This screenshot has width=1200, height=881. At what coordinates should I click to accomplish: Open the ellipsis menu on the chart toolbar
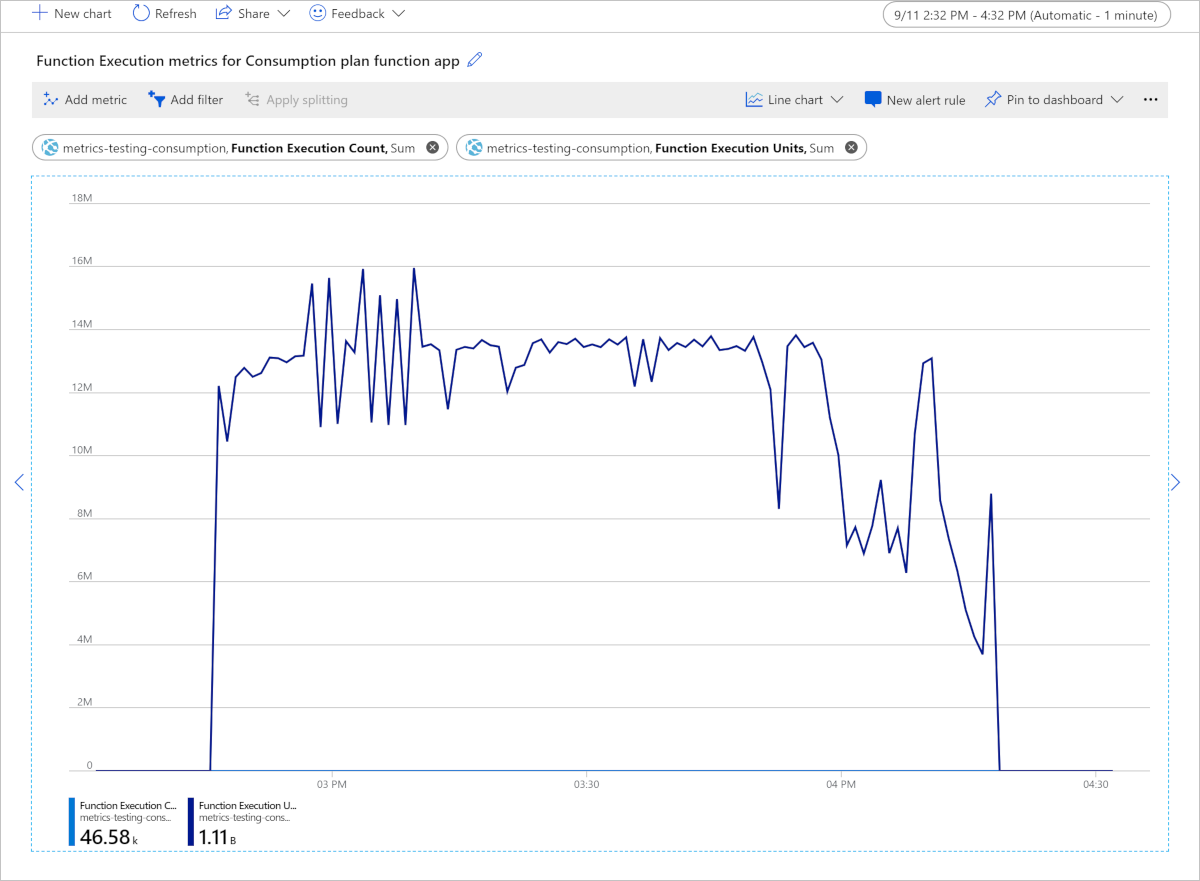click(1150, 99)
